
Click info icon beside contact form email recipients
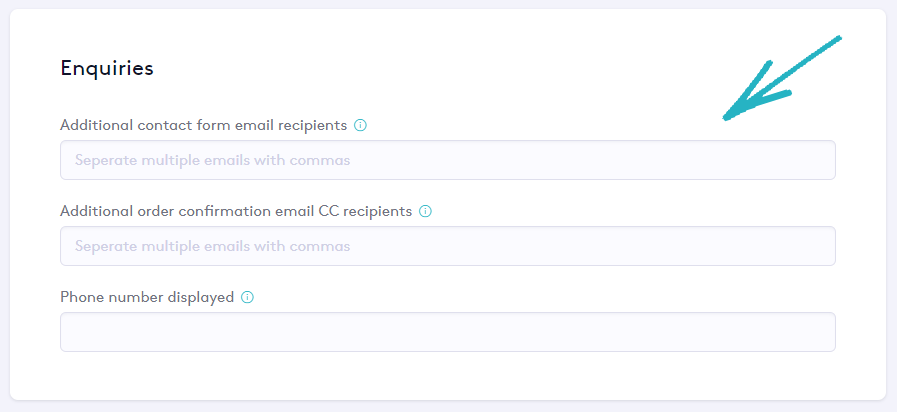(361, 126)
